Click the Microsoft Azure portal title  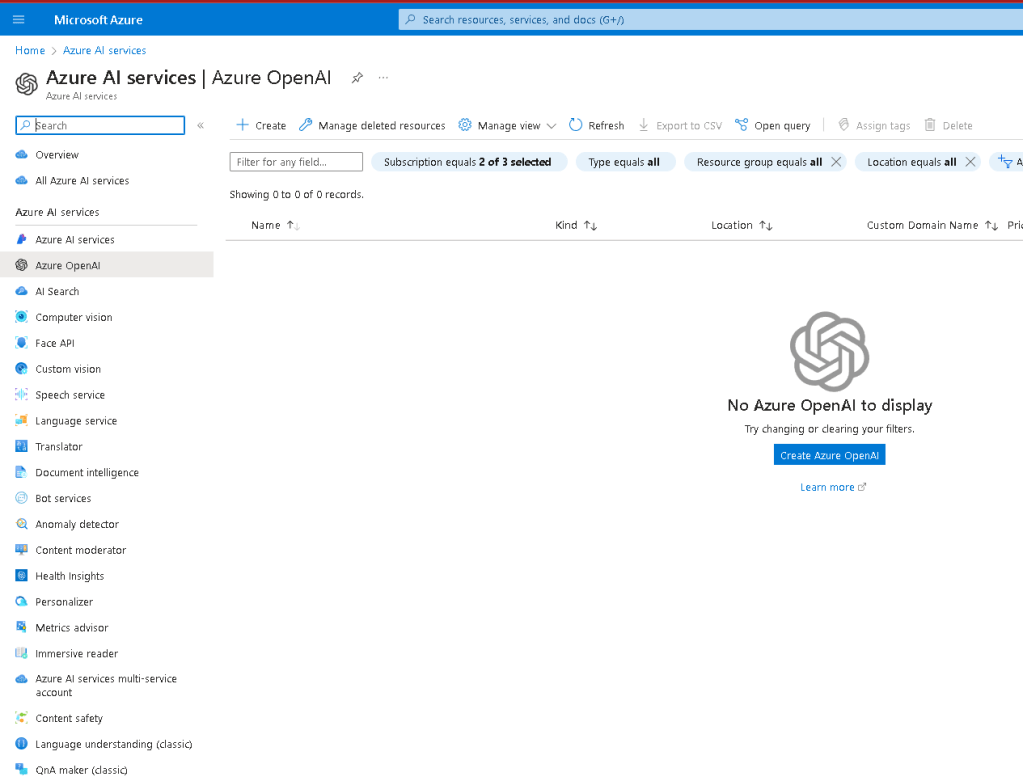click(x=99, y=20)
